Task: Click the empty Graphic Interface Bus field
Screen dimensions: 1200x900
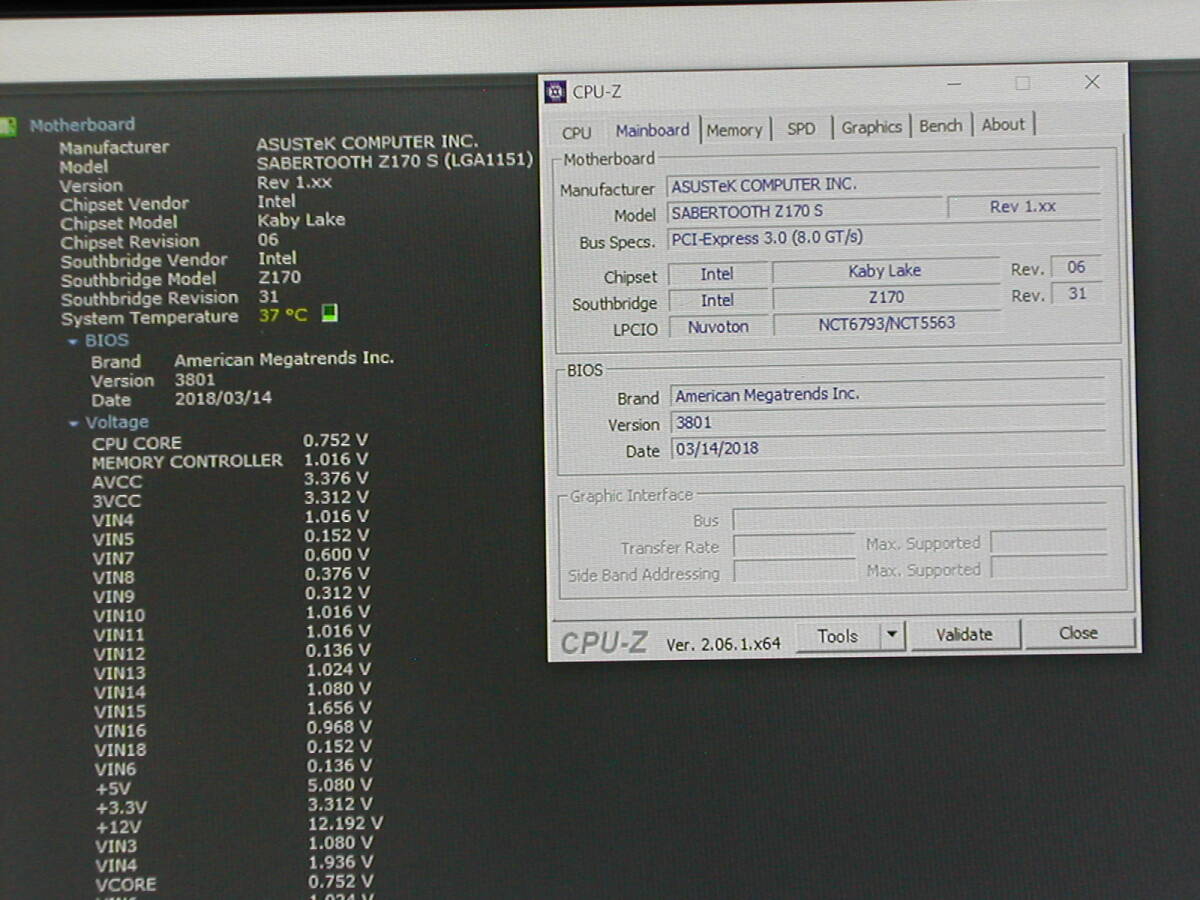Action: coord(919,518)
